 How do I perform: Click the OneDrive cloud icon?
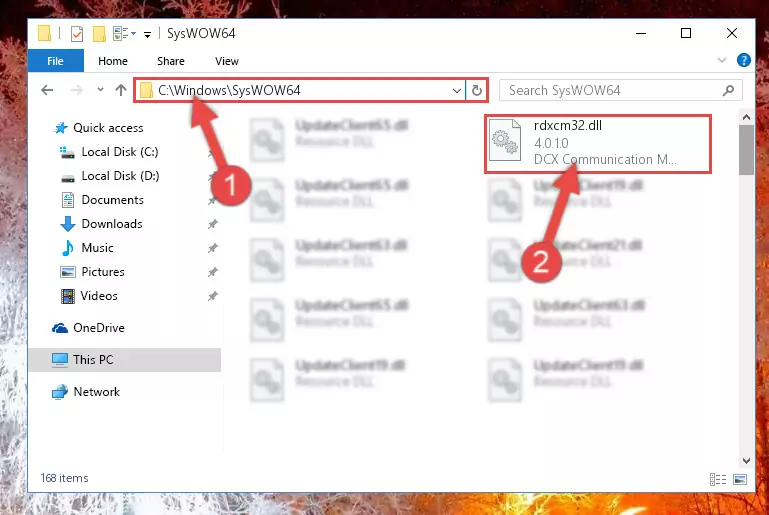point(60,328)
